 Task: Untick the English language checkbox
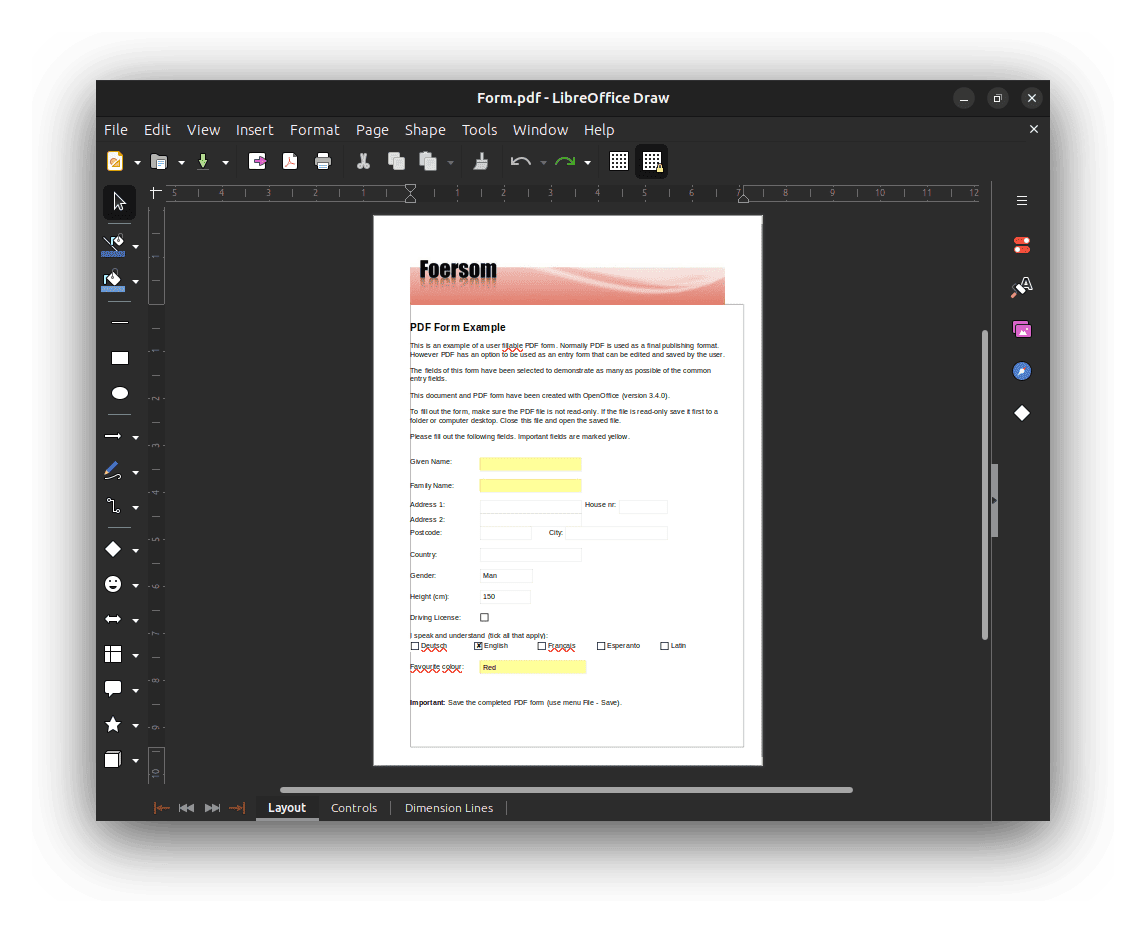(x=478, y=646)
